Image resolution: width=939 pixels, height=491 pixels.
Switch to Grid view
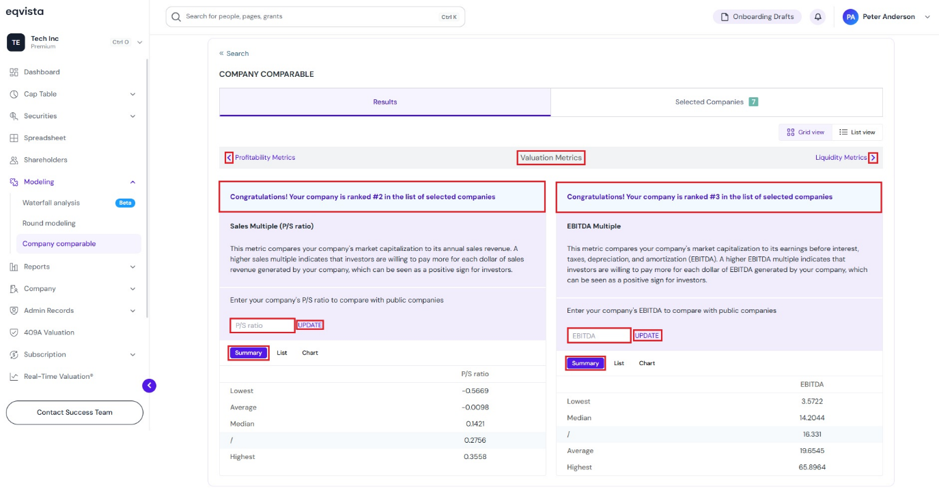(805, 132)
